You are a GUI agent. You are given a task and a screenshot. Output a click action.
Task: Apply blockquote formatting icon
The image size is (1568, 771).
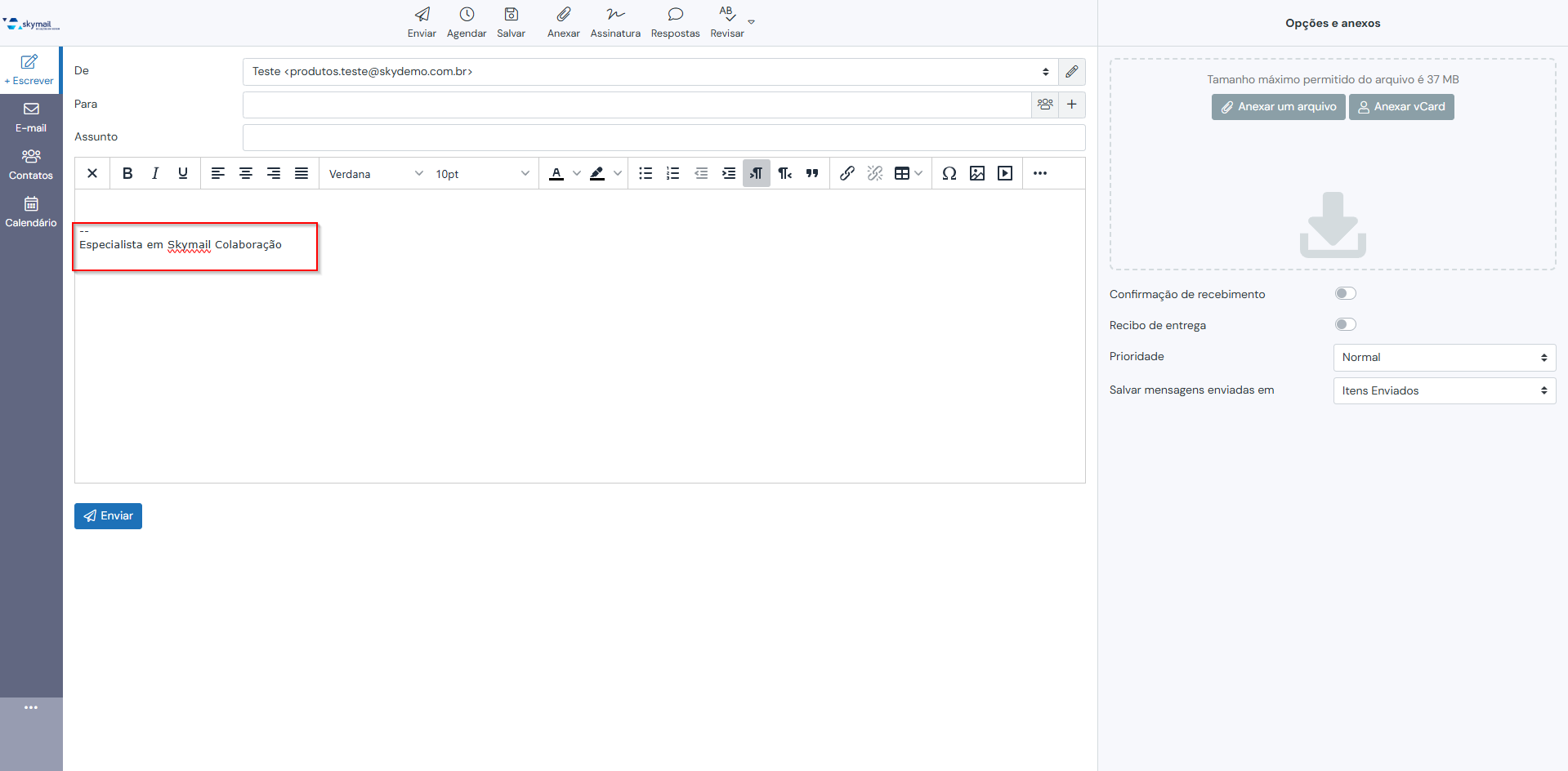(x=812, y=173)
